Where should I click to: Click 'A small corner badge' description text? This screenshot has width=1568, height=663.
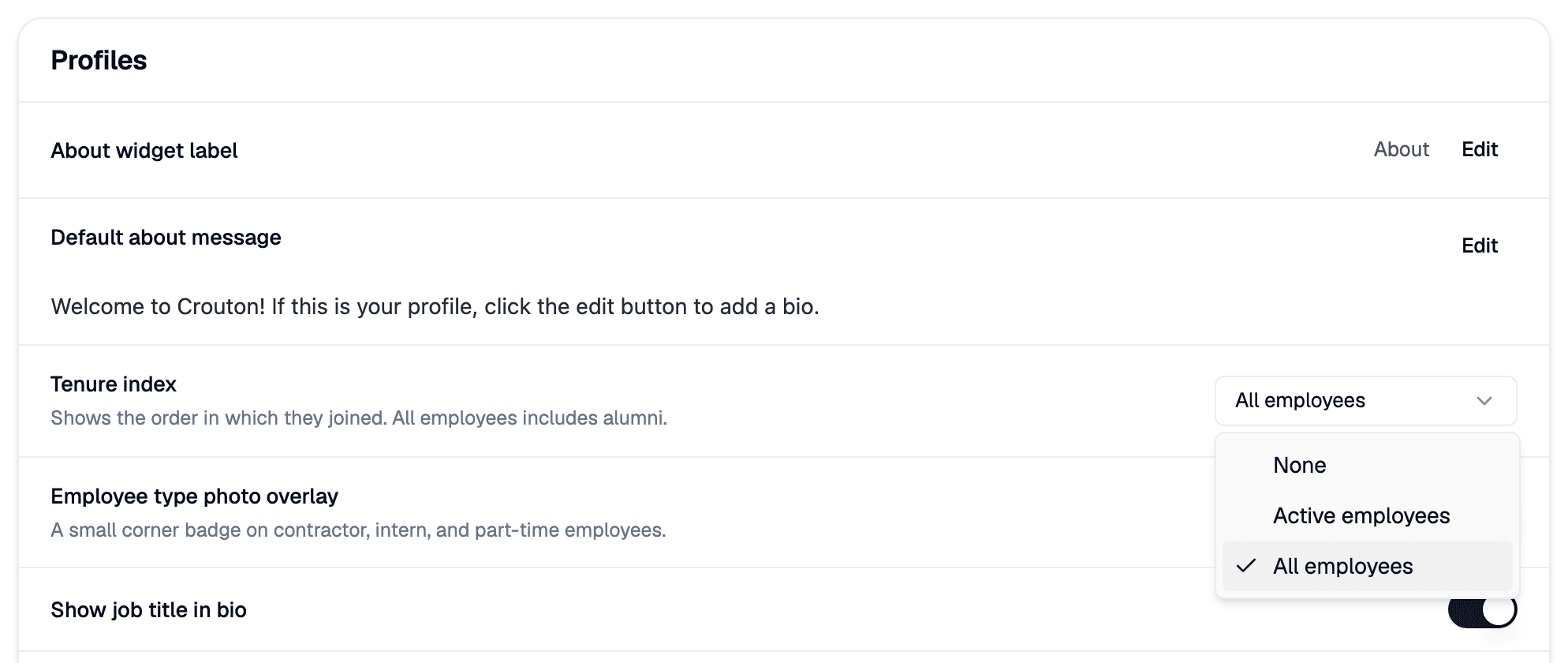pos(358,530)
